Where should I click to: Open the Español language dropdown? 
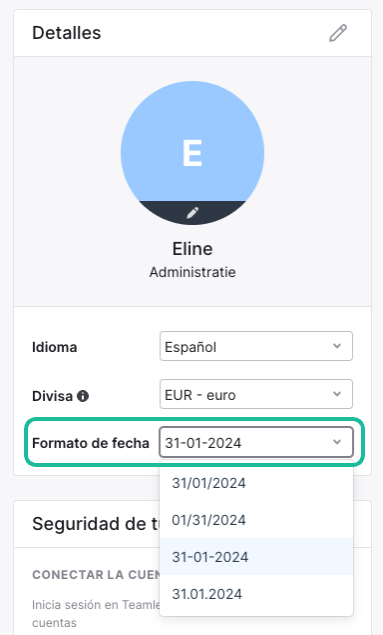(256, 346)
